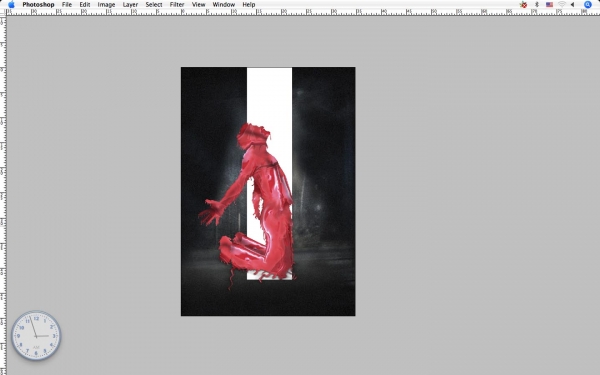Image resolution: width=600 pixels, height=375 pixels.
Task: Open the Filter menu
Action: (177, 5)
